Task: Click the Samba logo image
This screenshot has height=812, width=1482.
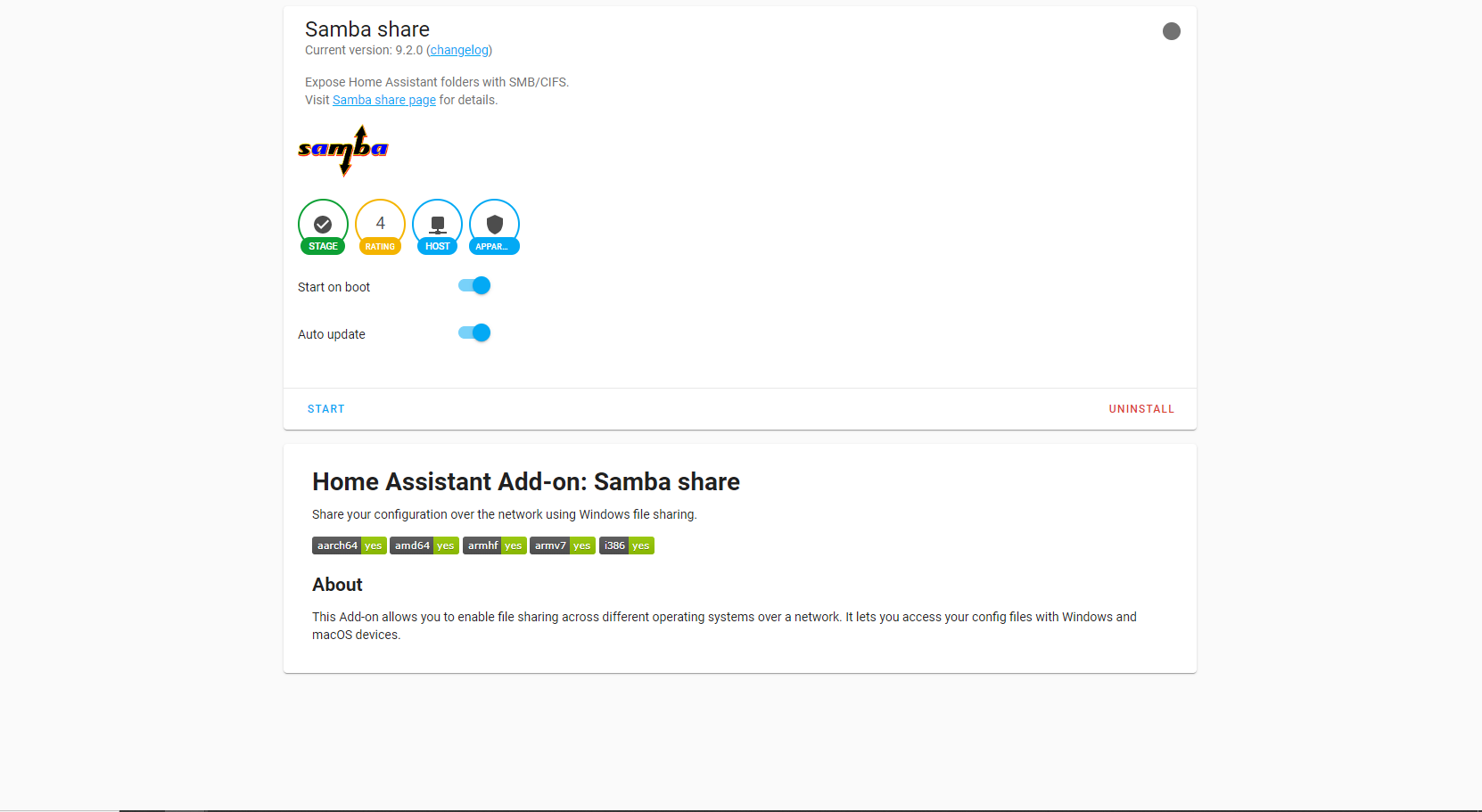Action: [342, 150]
